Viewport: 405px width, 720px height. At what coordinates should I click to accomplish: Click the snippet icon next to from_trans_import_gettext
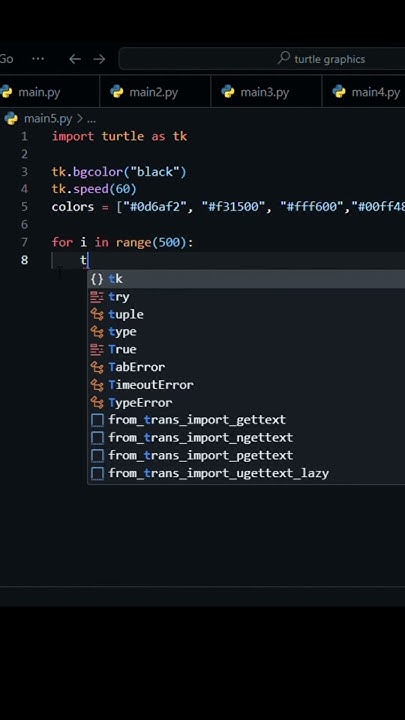click(x=97, y=420)
